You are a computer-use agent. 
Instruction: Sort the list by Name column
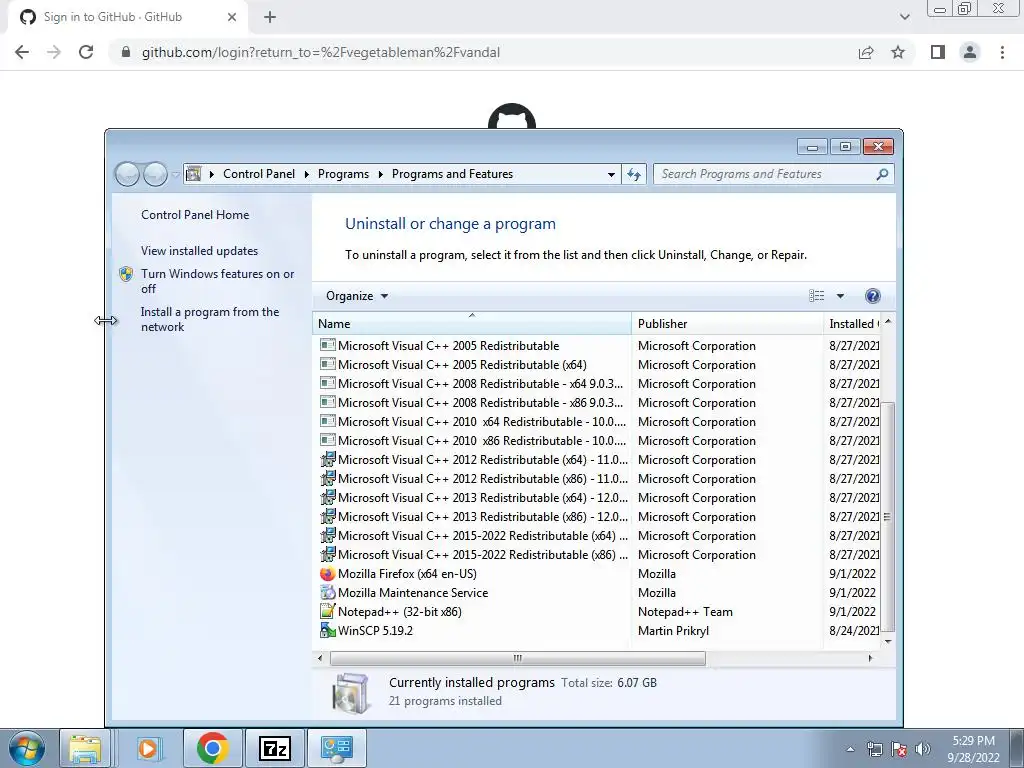pyautogui.click(x=472, y=323)
